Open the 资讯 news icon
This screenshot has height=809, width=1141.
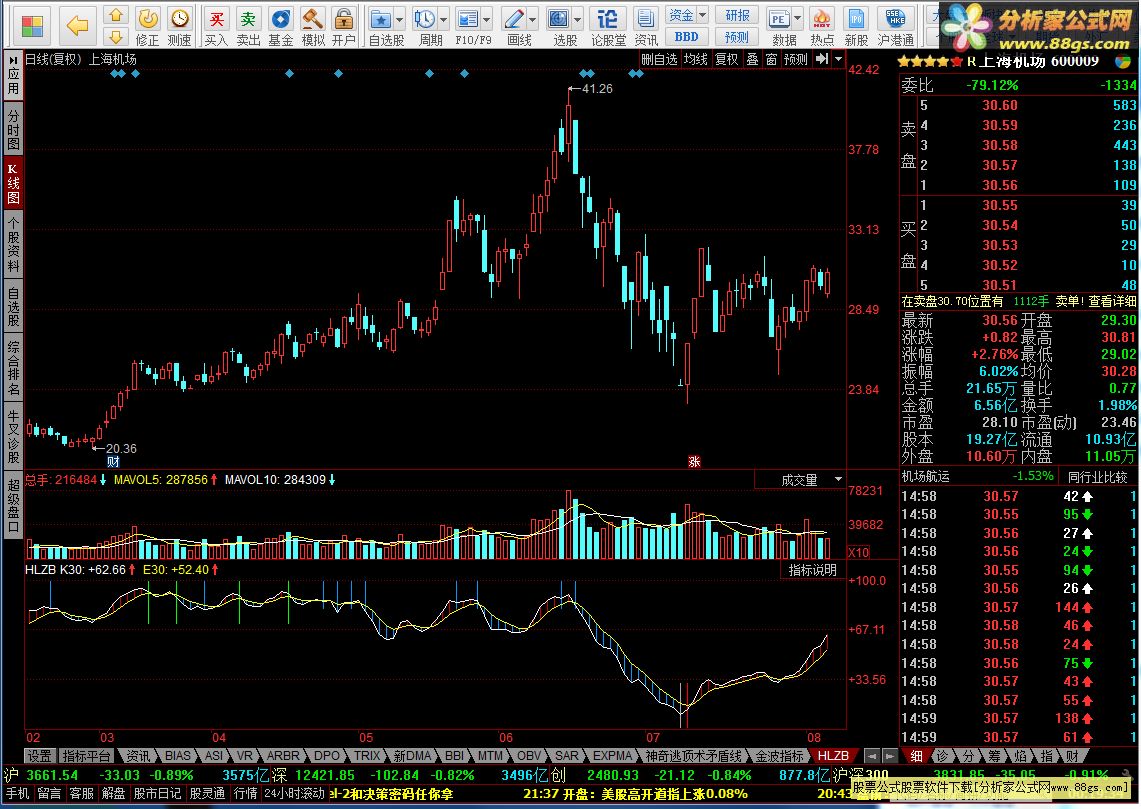[x=645, y=26]
